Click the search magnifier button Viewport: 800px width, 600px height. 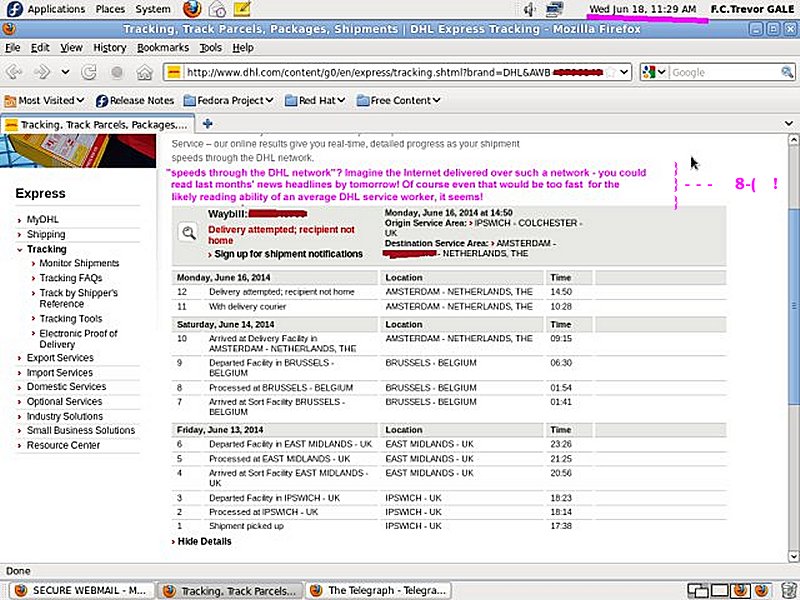pyautogui.click(x=787, y=72)
